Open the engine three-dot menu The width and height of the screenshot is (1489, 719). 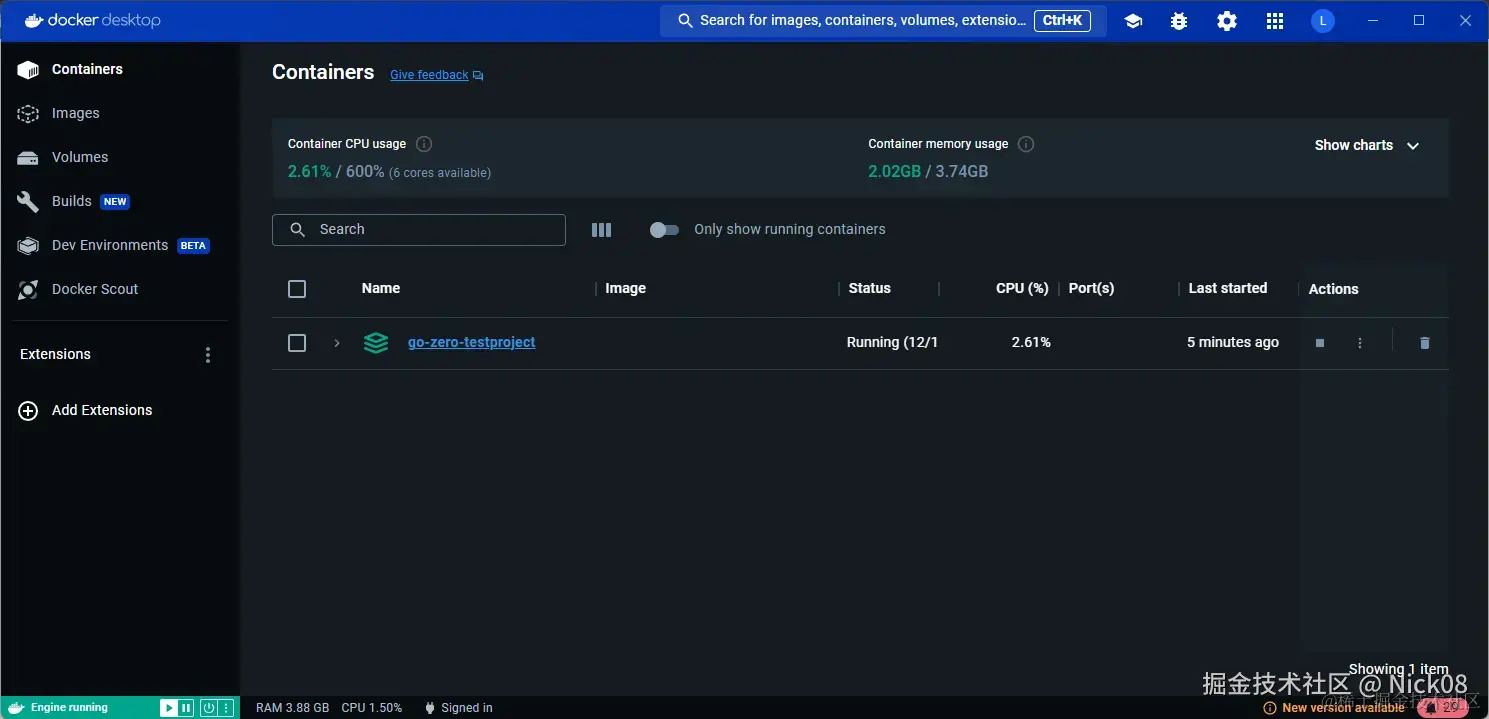(226, 708)
